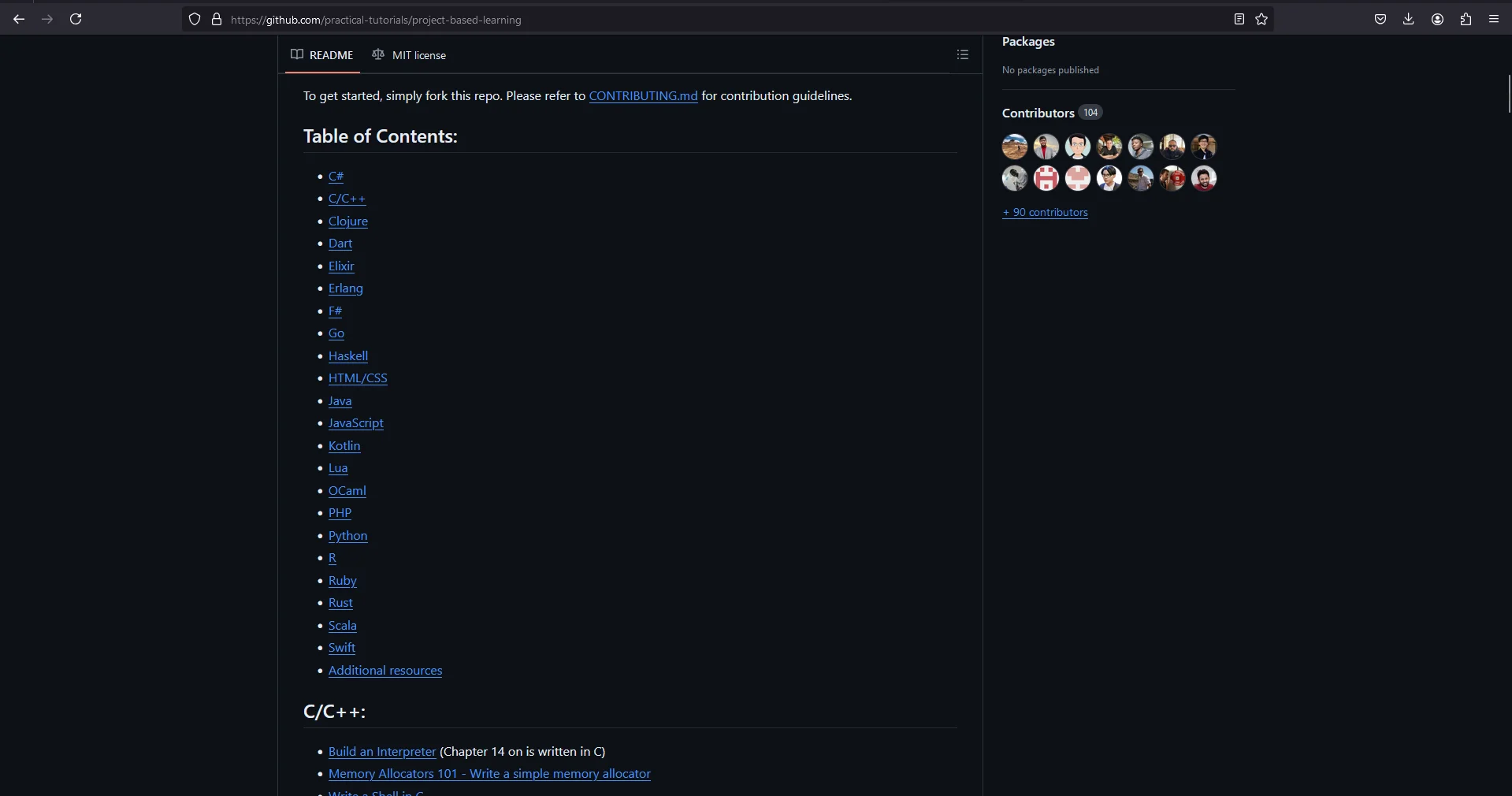The height and width of the screenshot is (796, 1512).
Task: Open the Extensions puzzle icon
Action: [x=1466, y=19]
